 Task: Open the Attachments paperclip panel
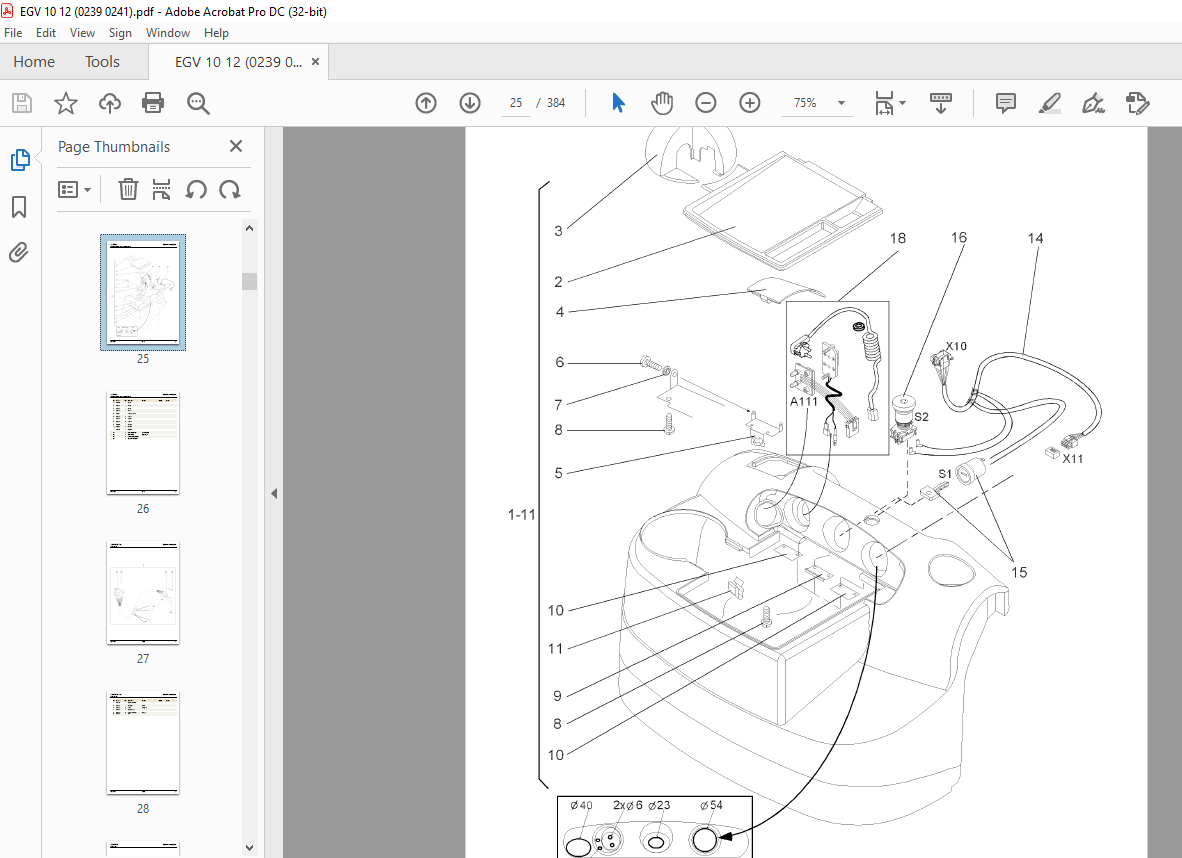tap(19, 252)
